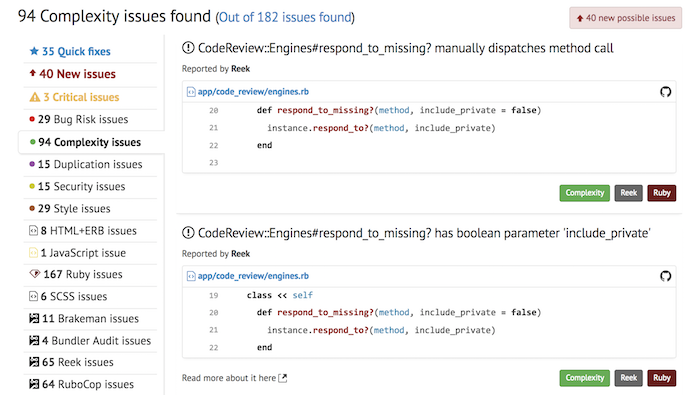Click file icon beside second app/code_review/engines.rb
Screen dimensions: 700x395
coord(191,276)
